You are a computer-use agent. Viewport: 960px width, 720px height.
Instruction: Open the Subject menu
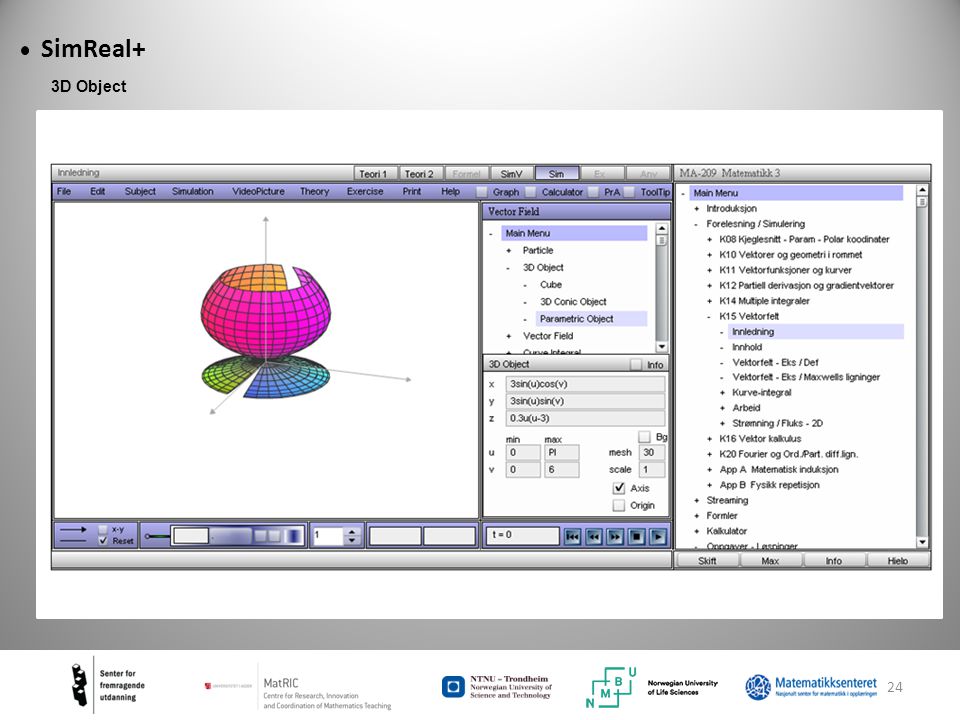(x=140, y=192)
